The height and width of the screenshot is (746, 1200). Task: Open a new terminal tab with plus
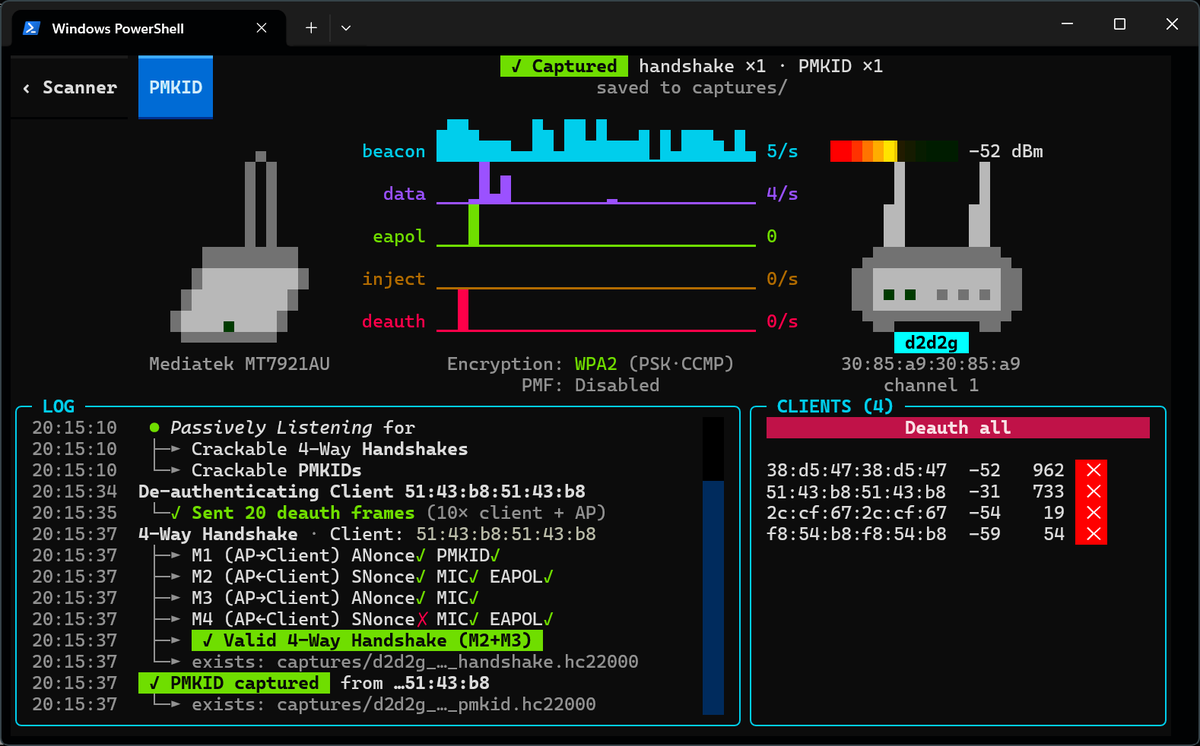pos(311,28)
